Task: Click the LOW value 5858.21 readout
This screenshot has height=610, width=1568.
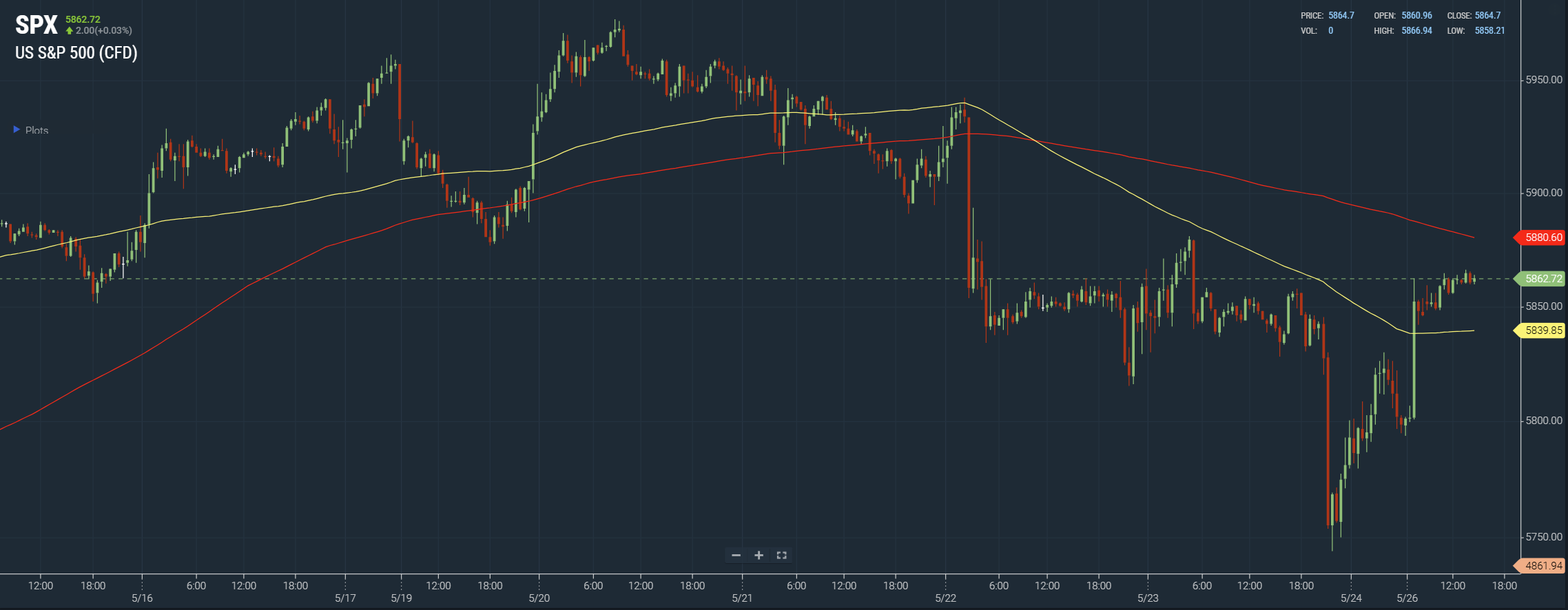Action: coord(1489,30)
